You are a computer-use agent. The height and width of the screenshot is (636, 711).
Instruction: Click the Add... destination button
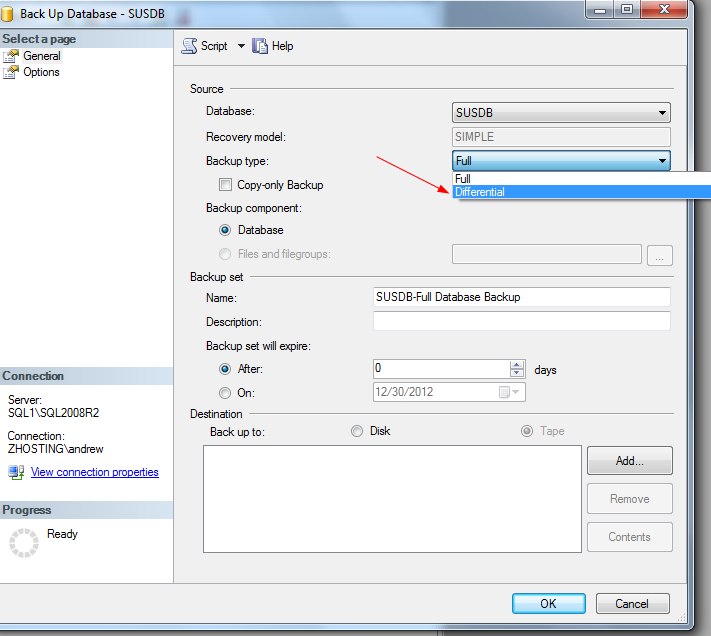click(x=629, y=461)
